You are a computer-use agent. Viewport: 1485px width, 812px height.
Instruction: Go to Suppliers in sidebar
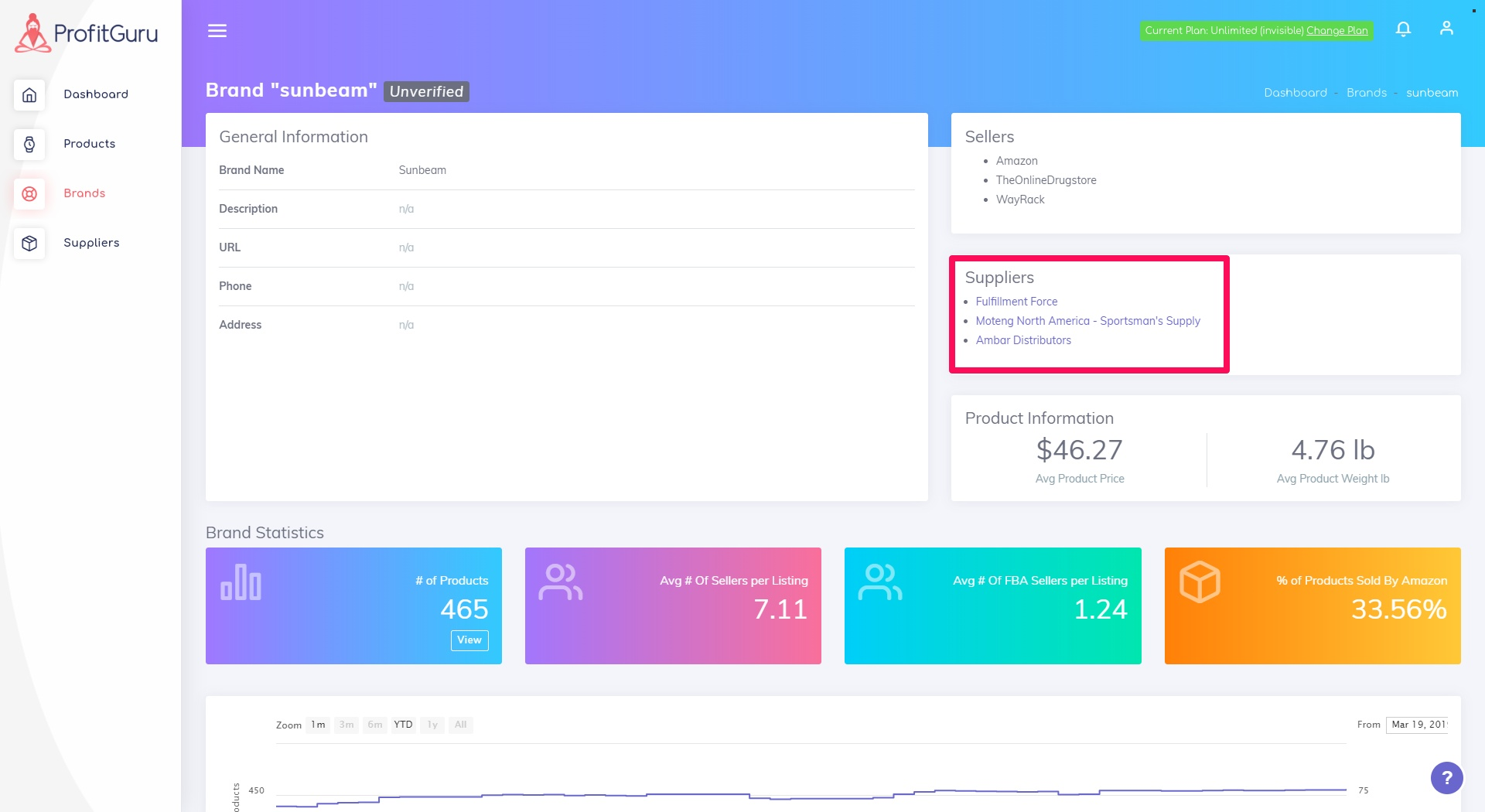[x=91, y=243]
